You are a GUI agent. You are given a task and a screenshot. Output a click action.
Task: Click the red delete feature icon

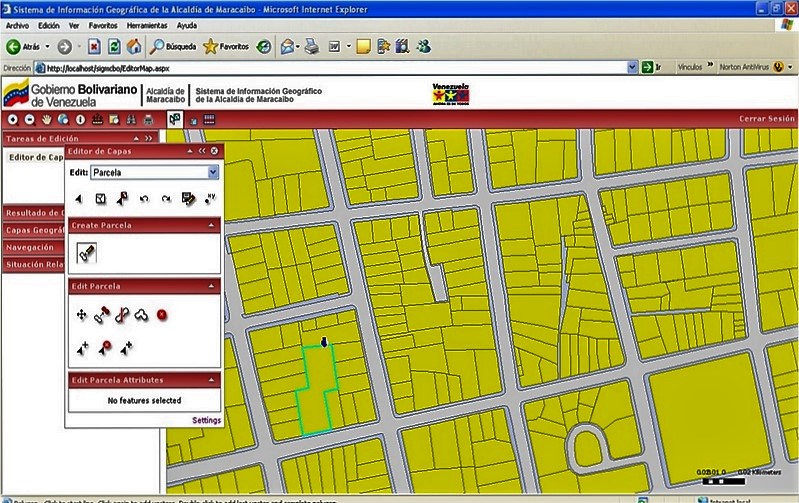pyautogui.click(x=161, y=315)
